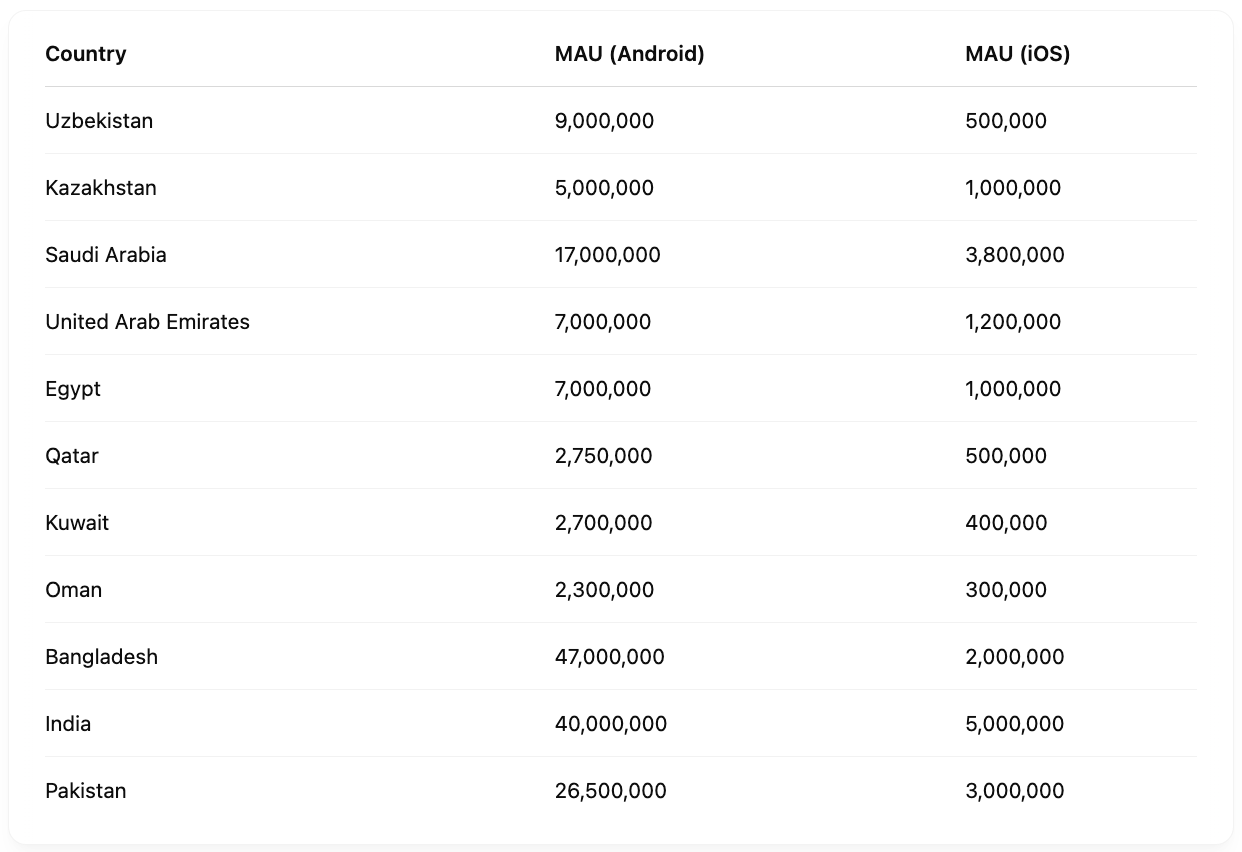Screen dimensions: 1242x852
Task: Select Android value 47,000,000 for Bangladesh
Action: [x=610, y=657]
